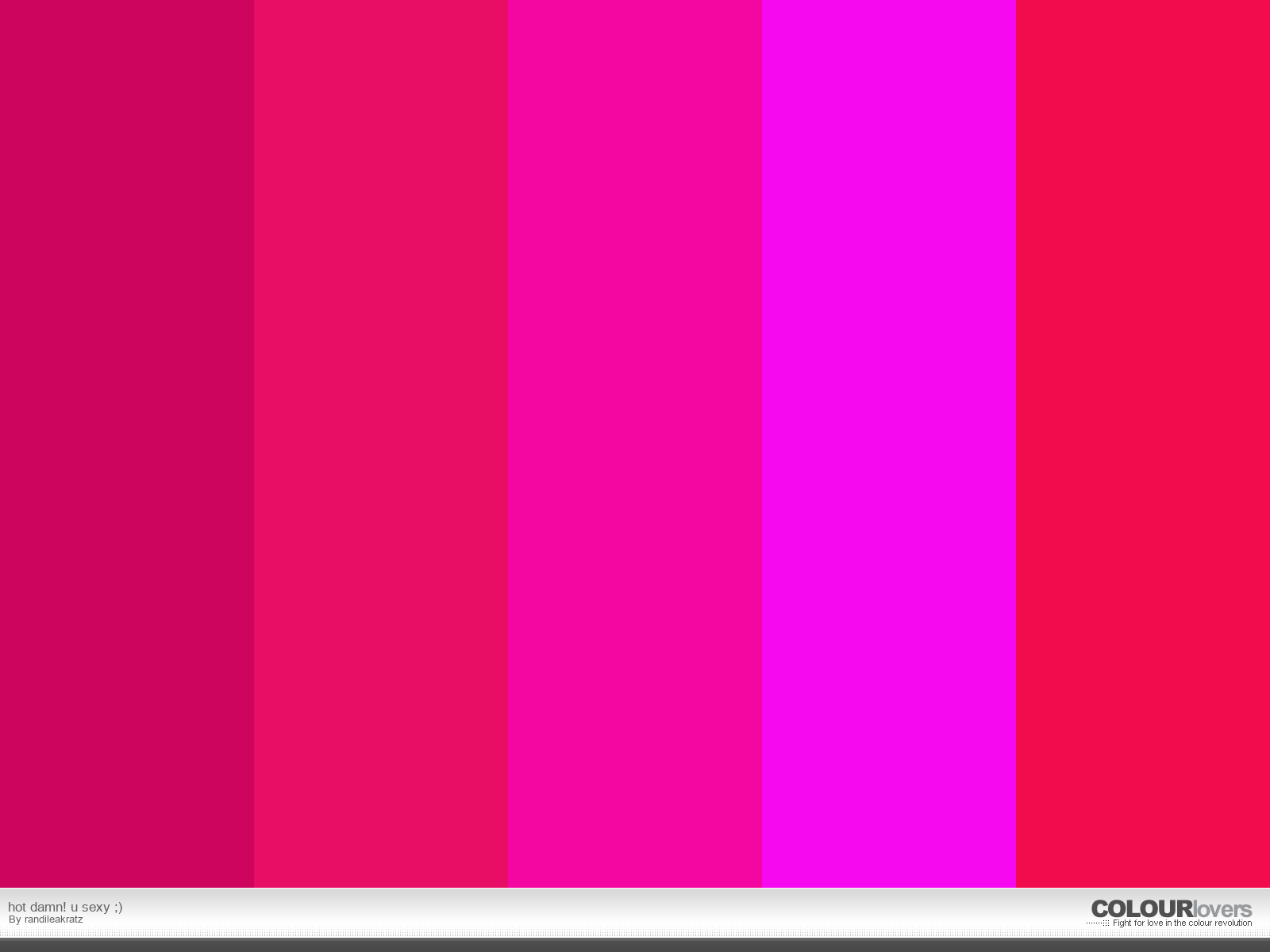Select the crimson-pink second color stripe
Screen dimensions: 1270x952
pos(381,443)
